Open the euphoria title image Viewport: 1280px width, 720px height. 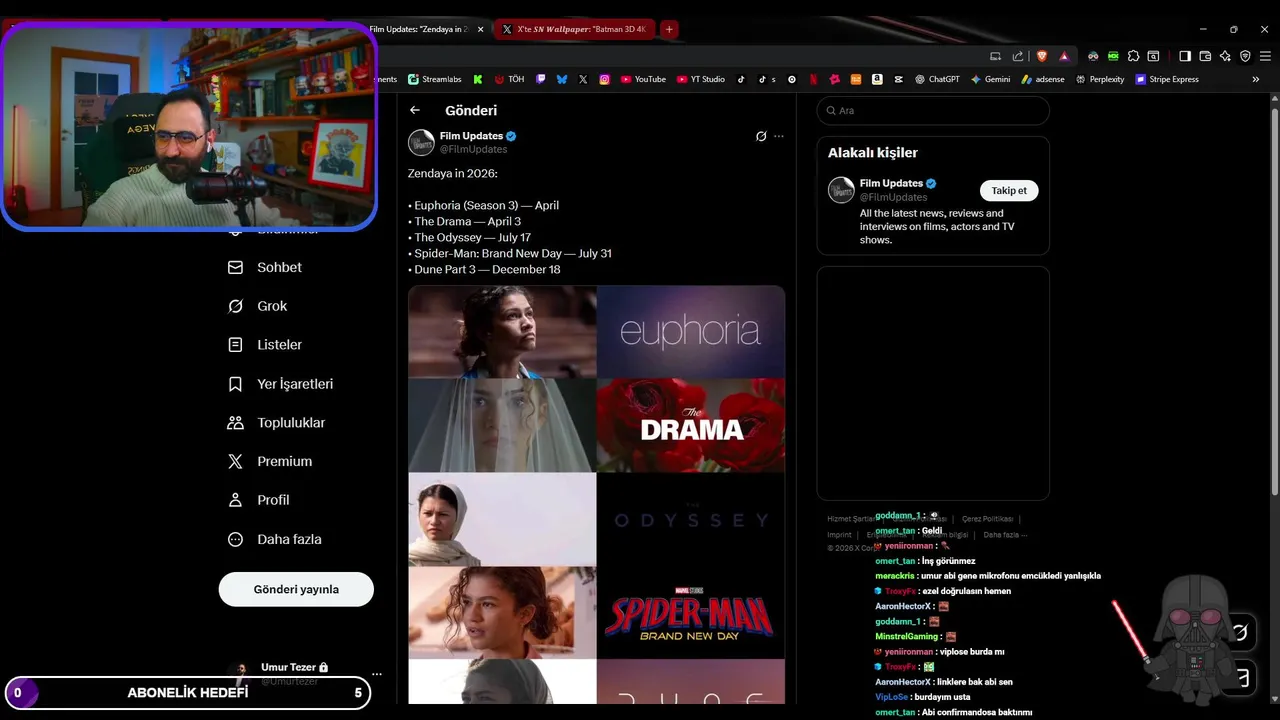tap(691, 332)
